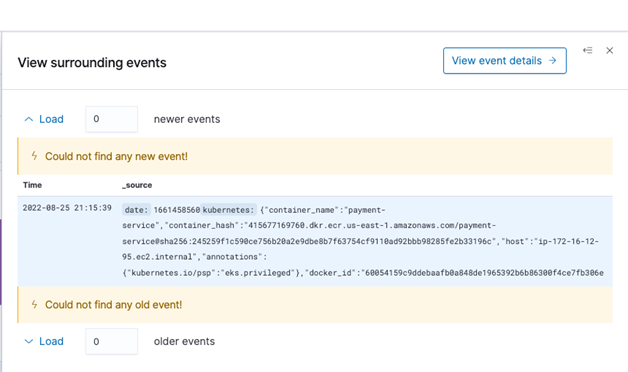
Task: Click the collapse panel icon near close
Action: point(588,50)
